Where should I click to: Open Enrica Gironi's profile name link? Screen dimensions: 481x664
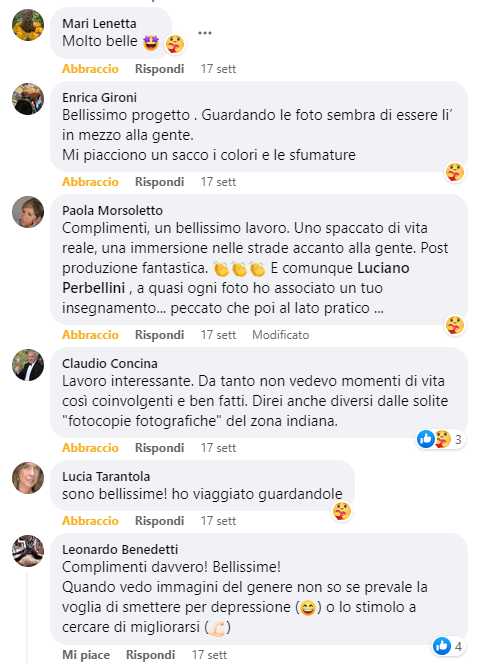coord(99,97)
